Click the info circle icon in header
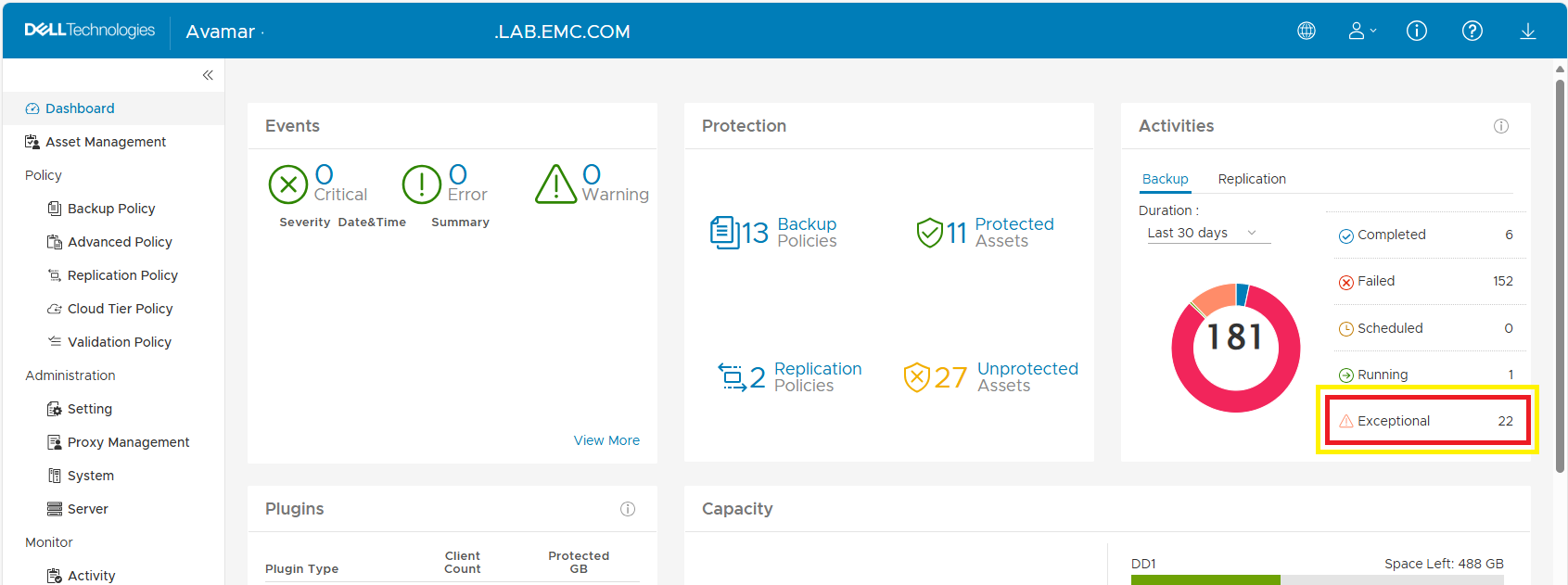Screen dimensions: 1568x585 pyautogui.click(x=1417, y=31)
